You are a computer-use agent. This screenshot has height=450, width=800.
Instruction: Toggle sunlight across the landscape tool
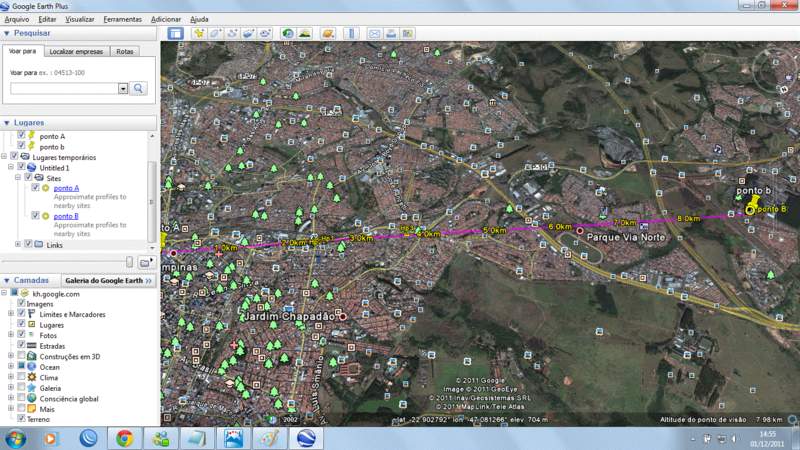coord(305,34)
